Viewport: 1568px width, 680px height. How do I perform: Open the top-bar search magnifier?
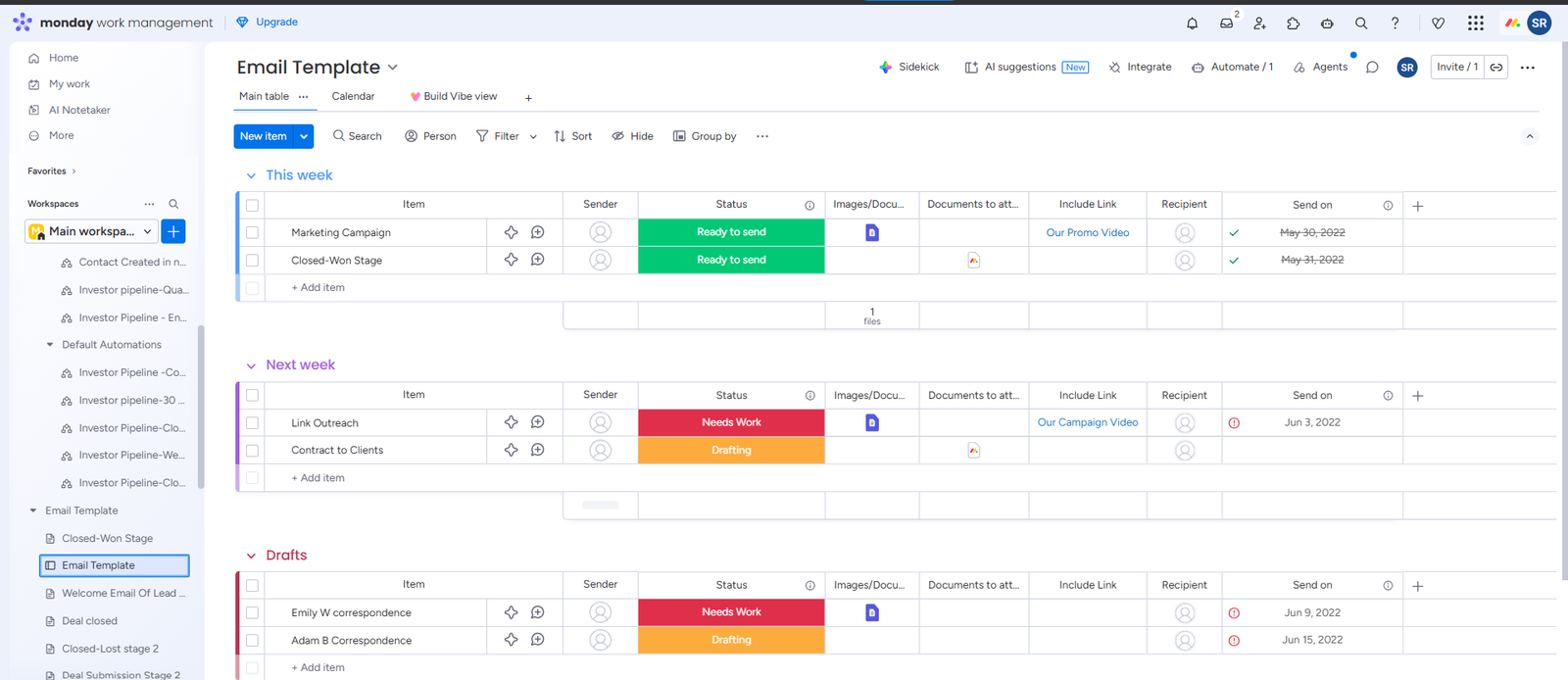pos(1361,24)
